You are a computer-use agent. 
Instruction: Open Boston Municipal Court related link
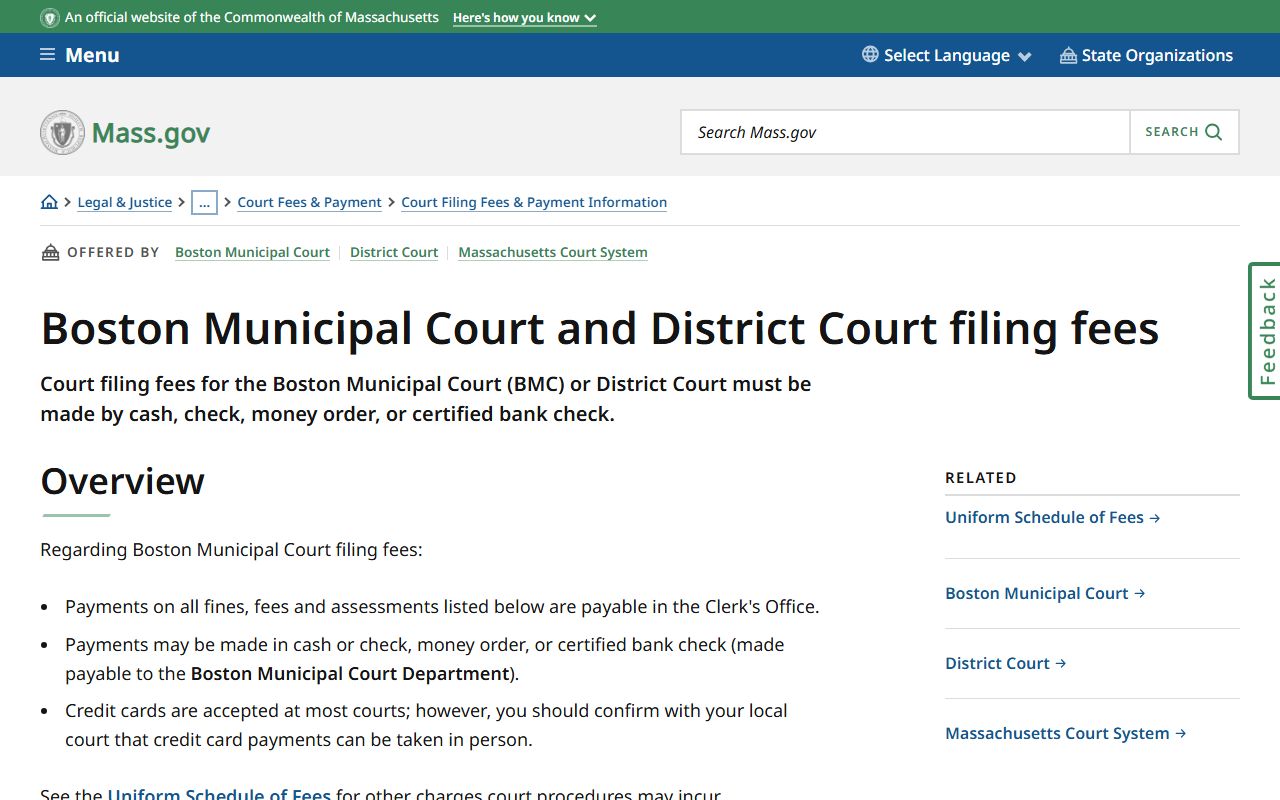click(1045, 593)
